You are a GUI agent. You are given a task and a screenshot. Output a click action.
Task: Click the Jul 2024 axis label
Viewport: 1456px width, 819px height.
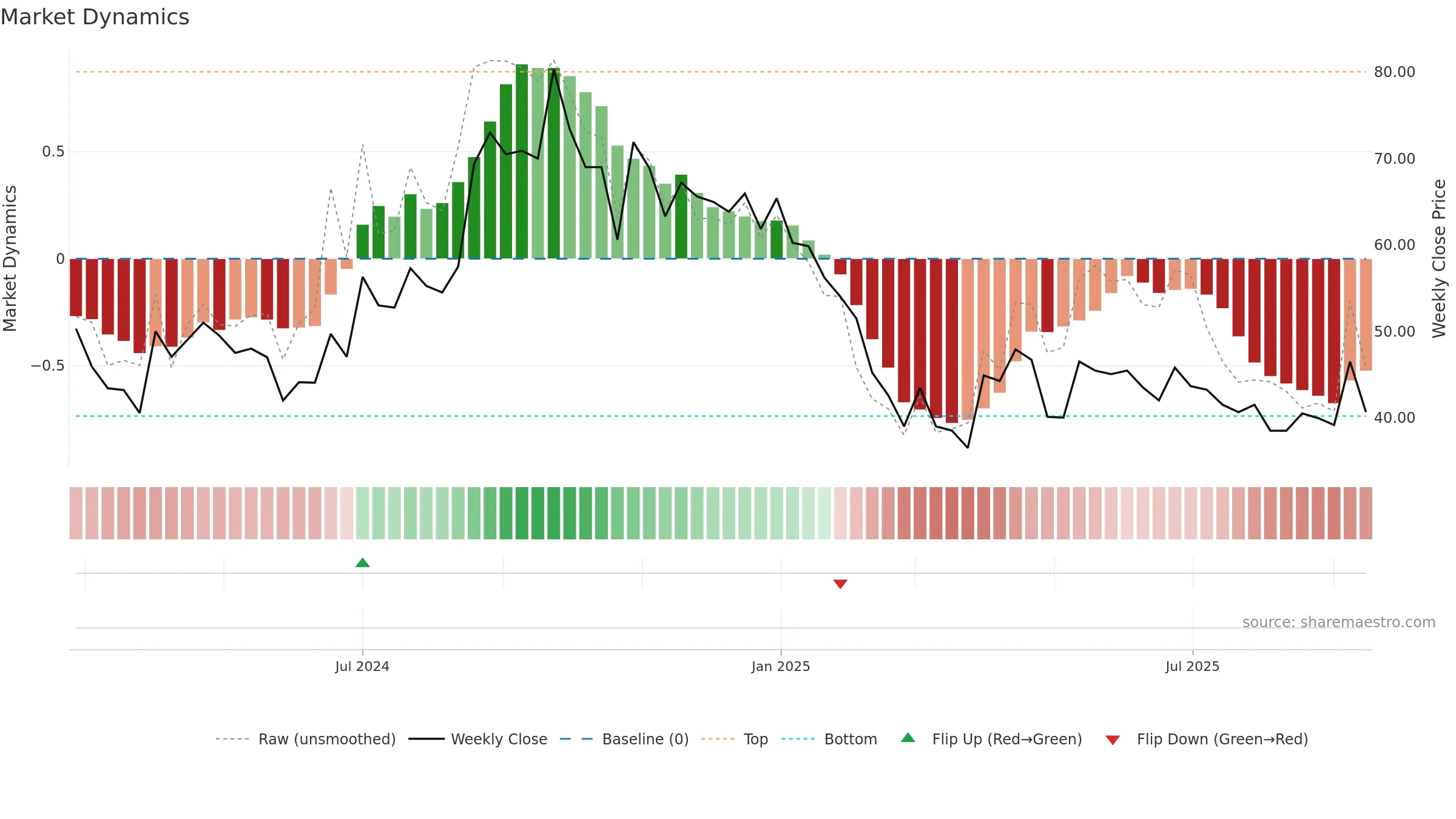coord(362,666)
